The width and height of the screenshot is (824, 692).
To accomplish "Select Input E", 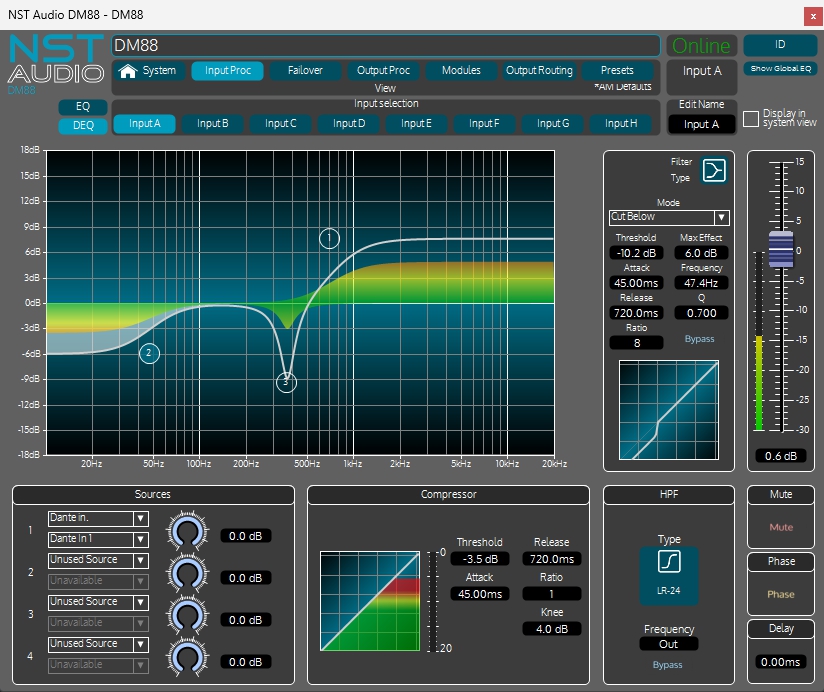I will click(416, 123).
